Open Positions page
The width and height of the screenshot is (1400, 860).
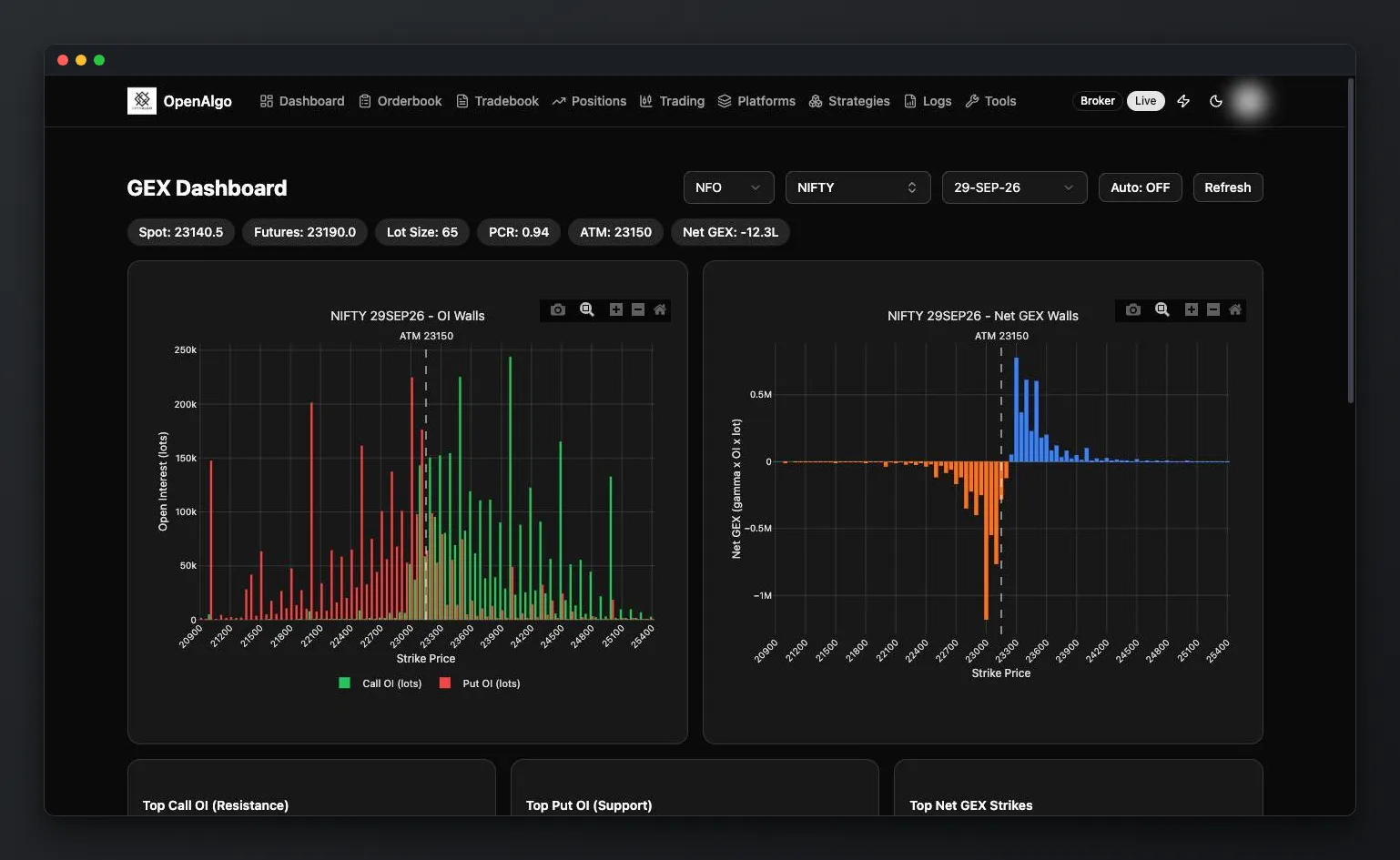pos(589,101)
